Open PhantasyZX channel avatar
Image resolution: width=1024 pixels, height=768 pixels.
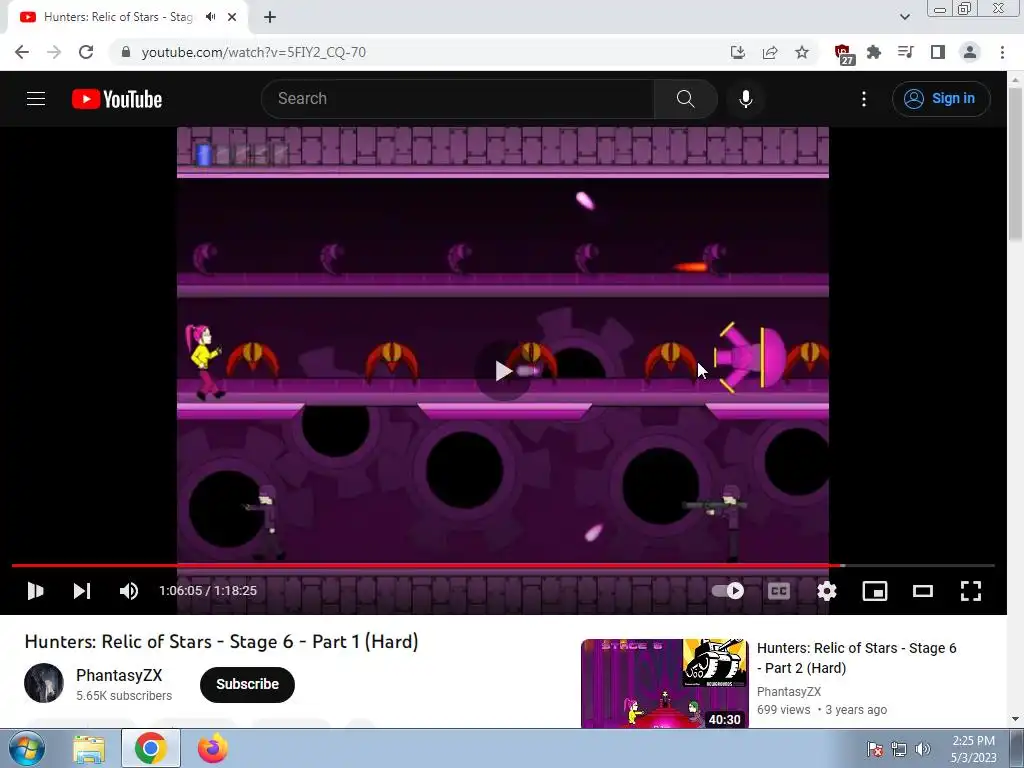pyautogui.click(x=44, y=683)
